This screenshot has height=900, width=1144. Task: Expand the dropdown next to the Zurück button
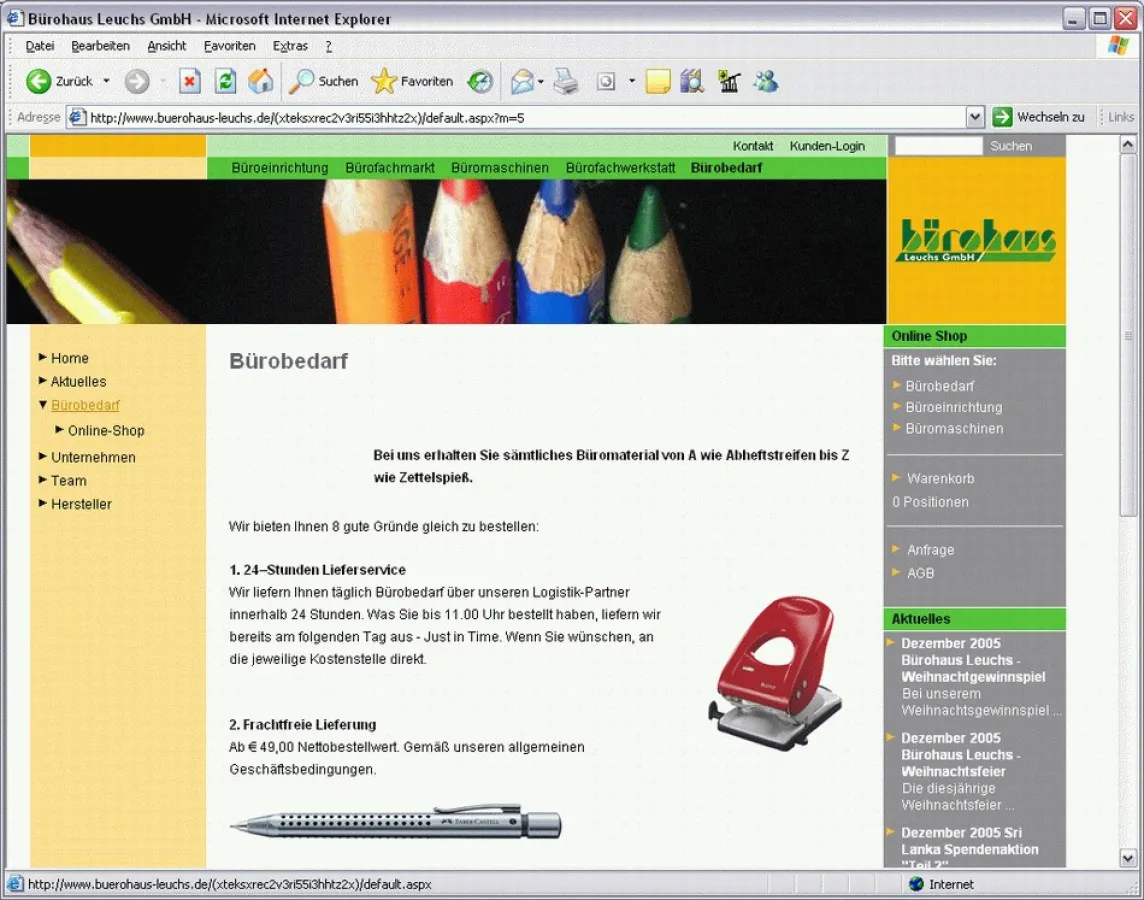click(104, 81)
